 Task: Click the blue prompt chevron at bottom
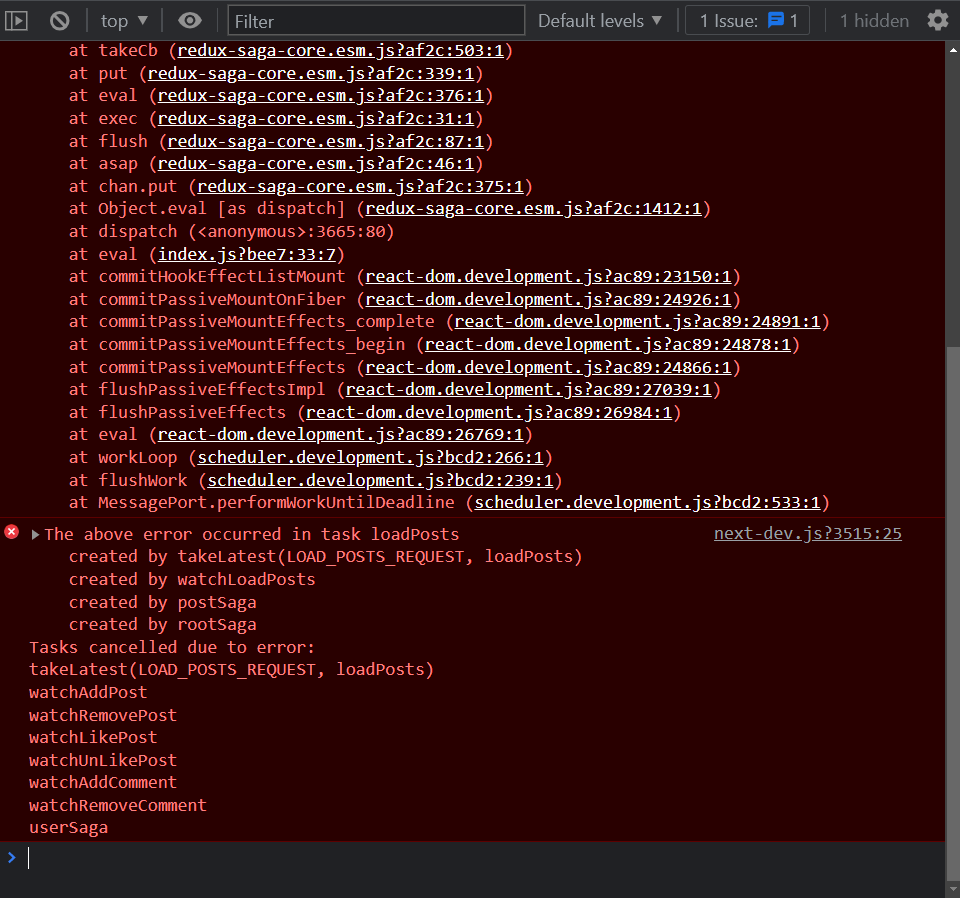click(x=12, y=857)
